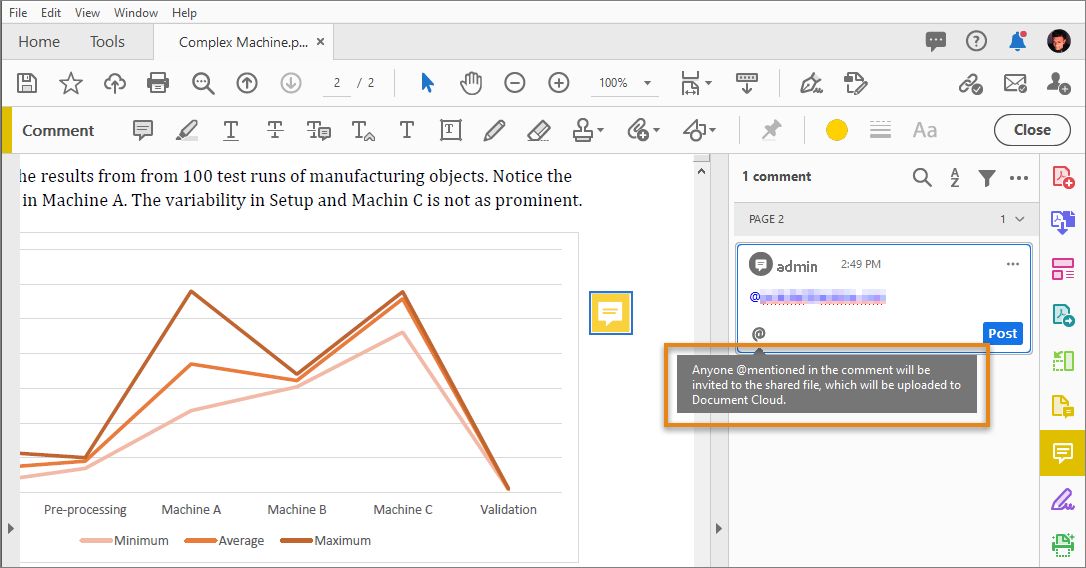The width and height of the screenshot is (1086, 568).
Task: Go to previous page arrow
Action: pos(247,83)
